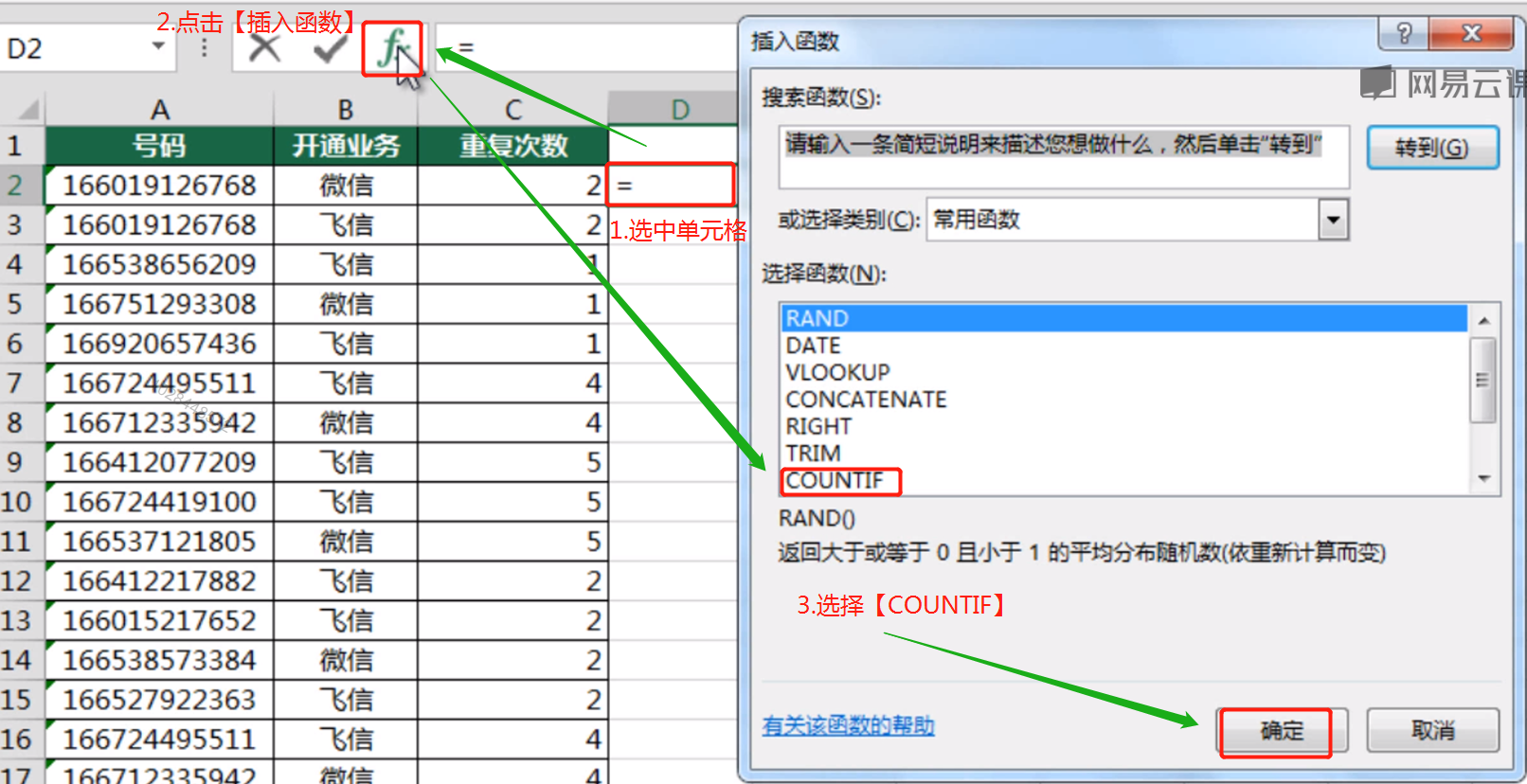
Task: Select row 10 header
Action: (x=21, y=502)
